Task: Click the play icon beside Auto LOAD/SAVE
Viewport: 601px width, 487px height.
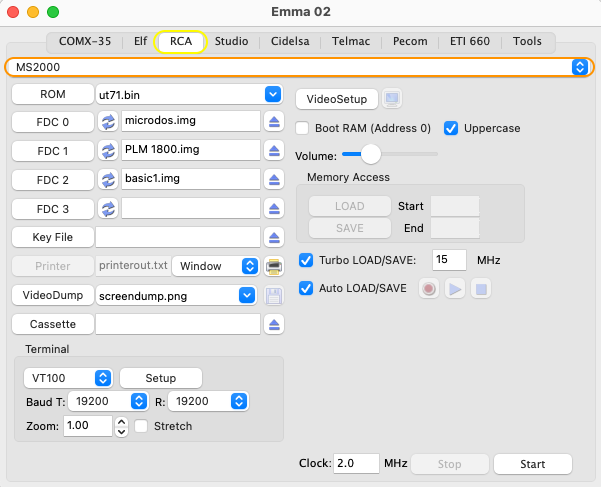Action: point(455,289)
